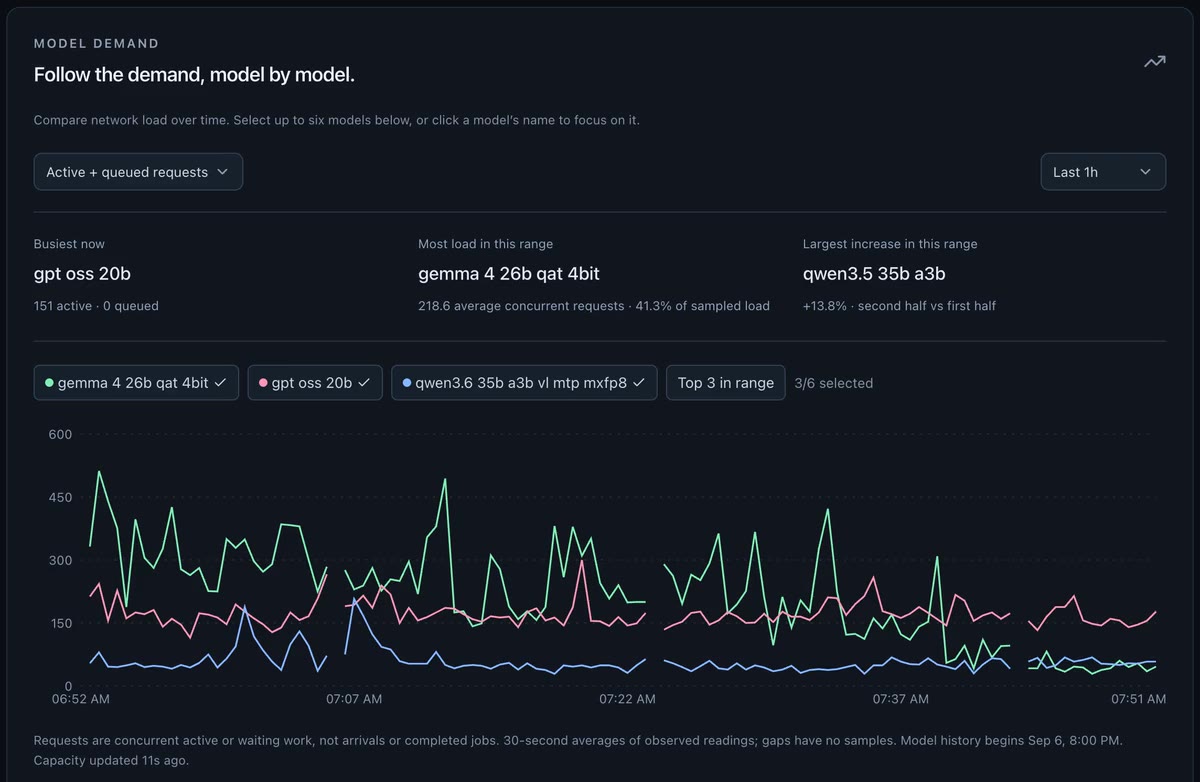1200x782 pixels.
Task: Click largest increase model qwen3.5 35b a3b
Action: 874,274
